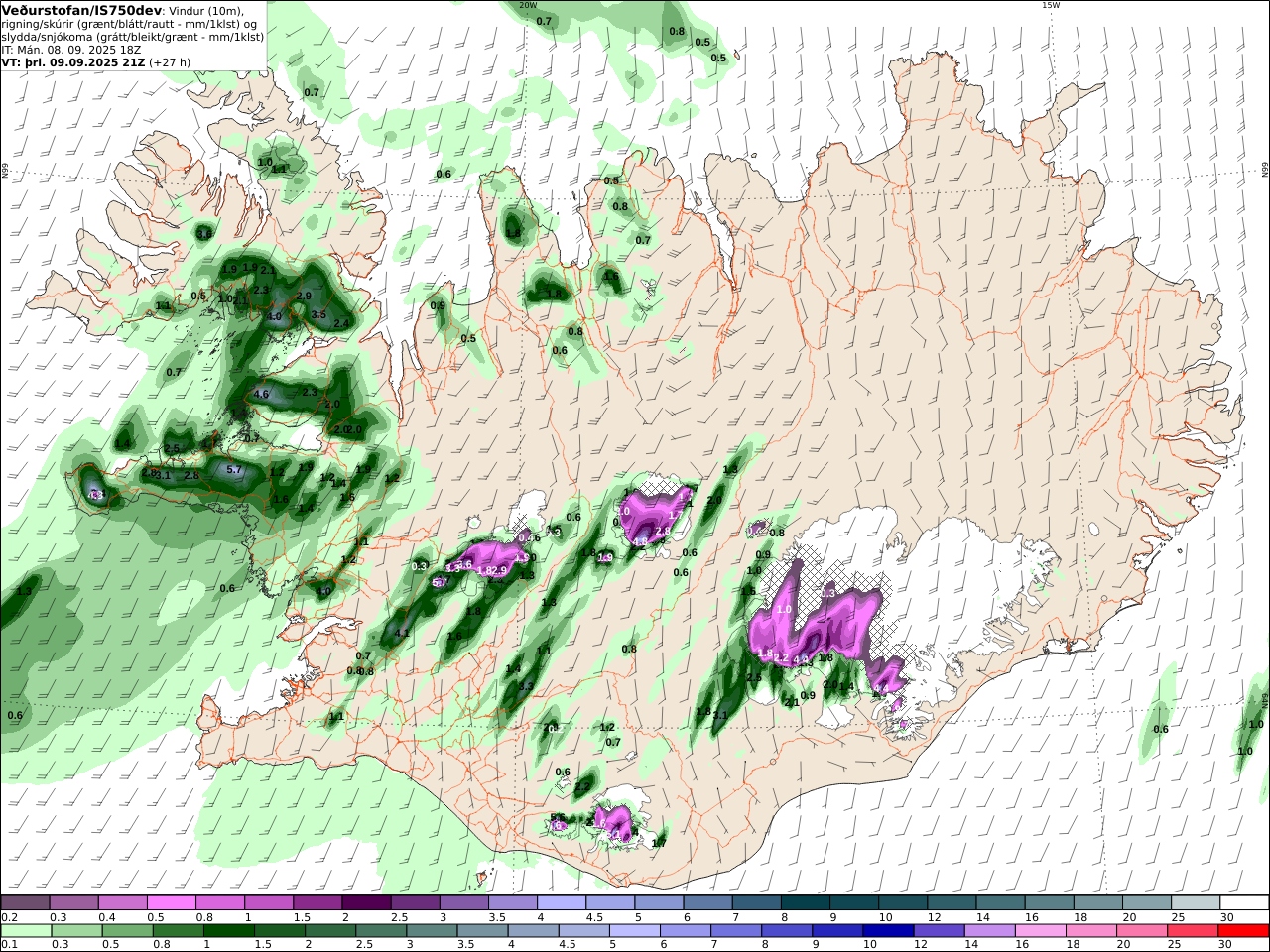Select the valid time line 'VT: þri. 09.09.2025 21Z'
The image size is (1270, 952).
73,61
